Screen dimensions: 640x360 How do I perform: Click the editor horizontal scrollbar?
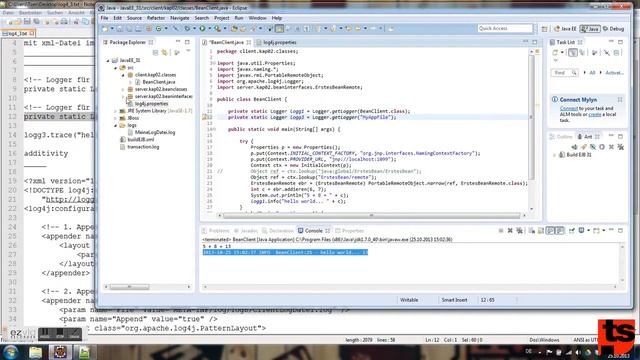tap(371, 215)
